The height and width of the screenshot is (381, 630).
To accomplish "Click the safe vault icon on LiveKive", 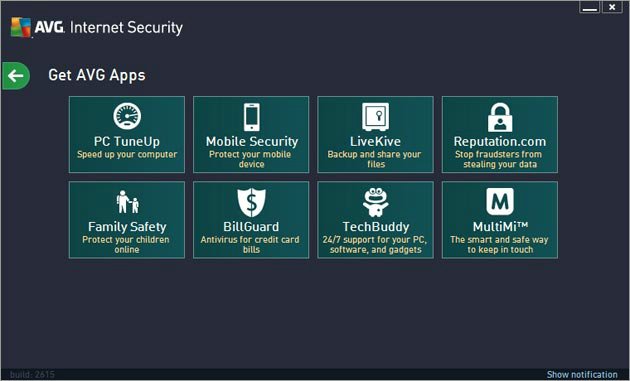I will click(x=376, y=117).
